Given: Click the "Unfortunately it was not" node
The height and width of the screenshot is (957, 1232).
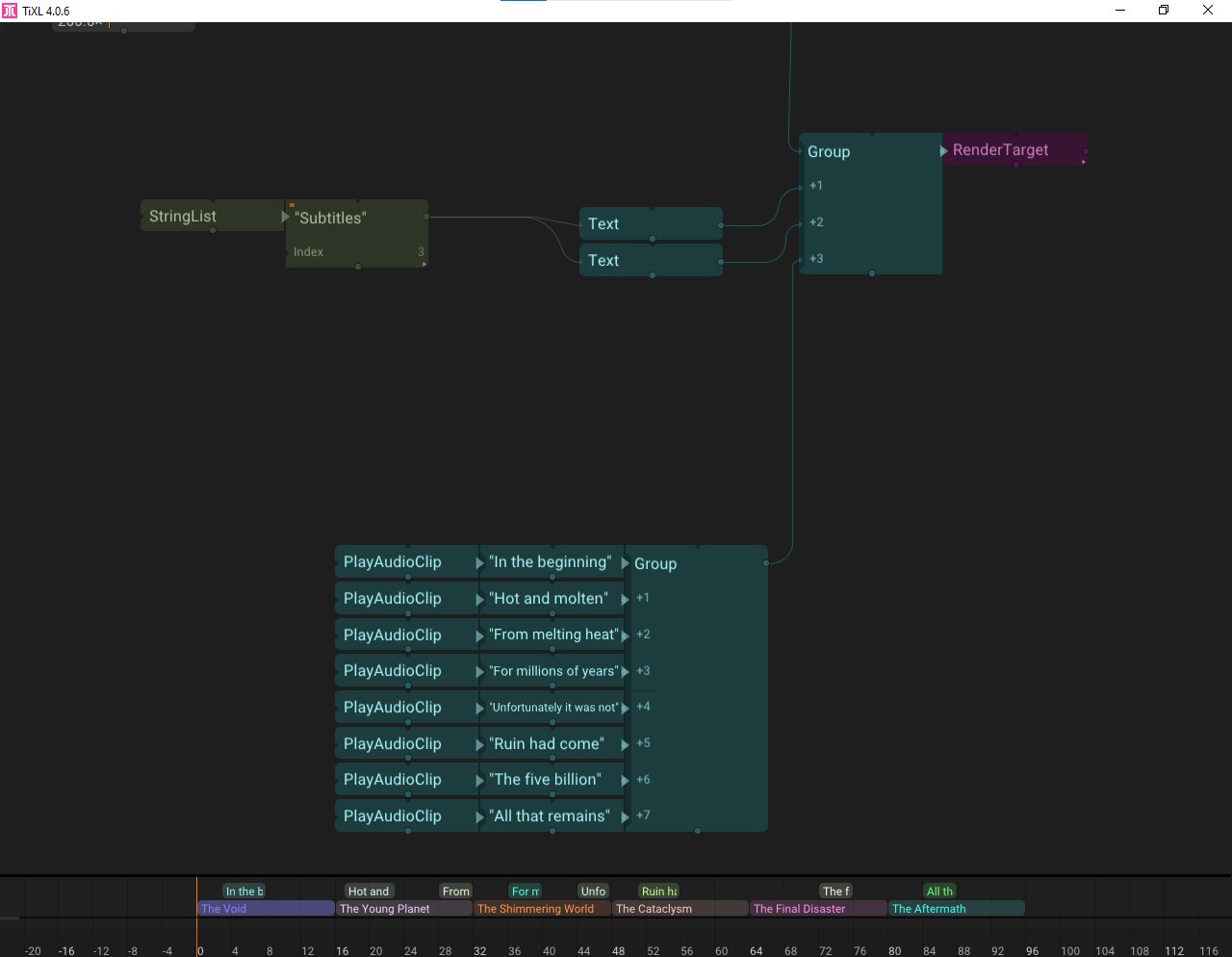Looking at the screenshot, I should (x=552, y=708).
